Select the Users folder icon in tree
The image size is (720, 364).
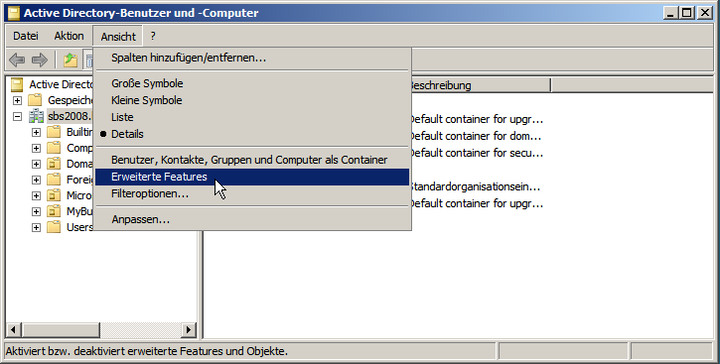[54, 227]
